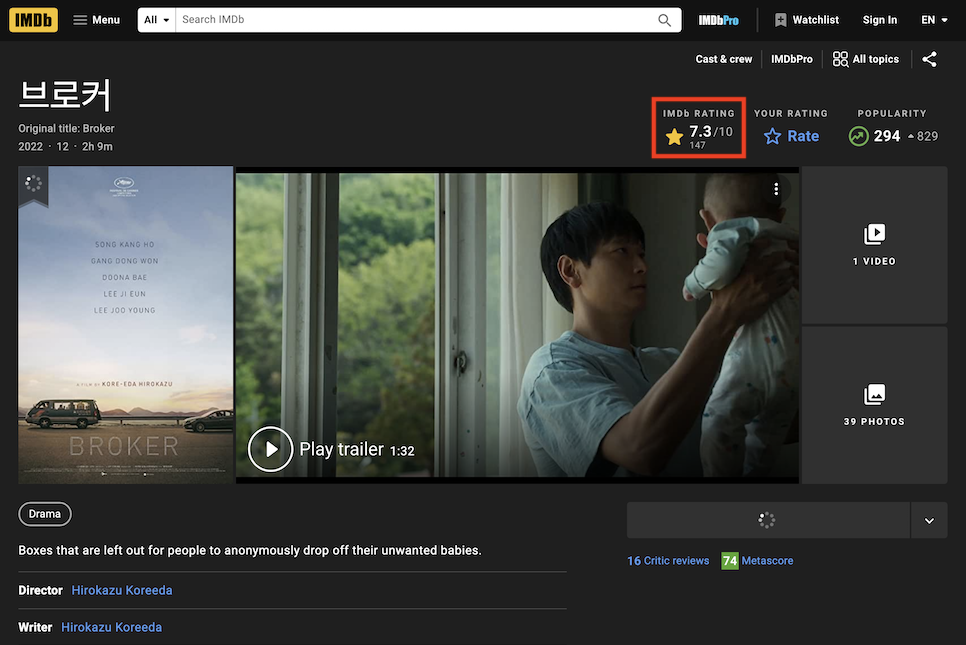966x645 pixels.
Task: Click the share icon
Action: click(x=930, y=59)
